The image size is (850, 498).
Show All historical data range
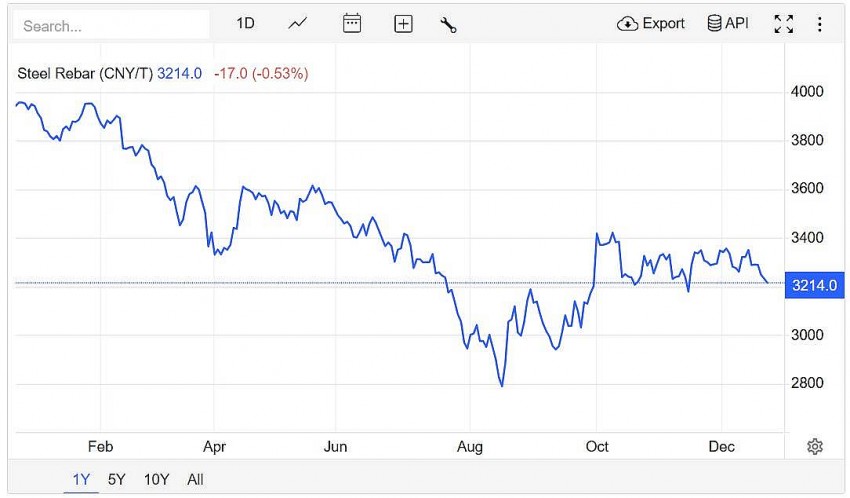195,480
